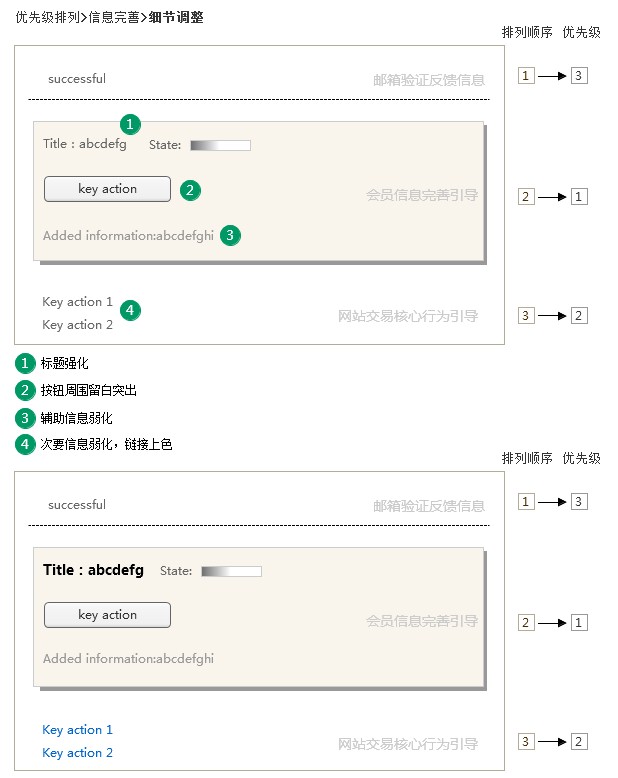Open the 优先级排列 breadcrumb item
618x778 pixels.
(x=46, y=17)
